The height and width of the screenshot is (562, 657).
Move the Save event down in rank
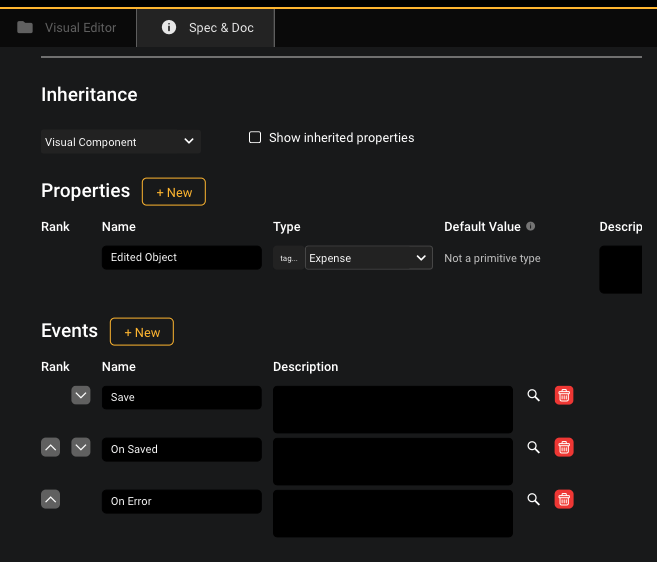click(x=81, y=395)
